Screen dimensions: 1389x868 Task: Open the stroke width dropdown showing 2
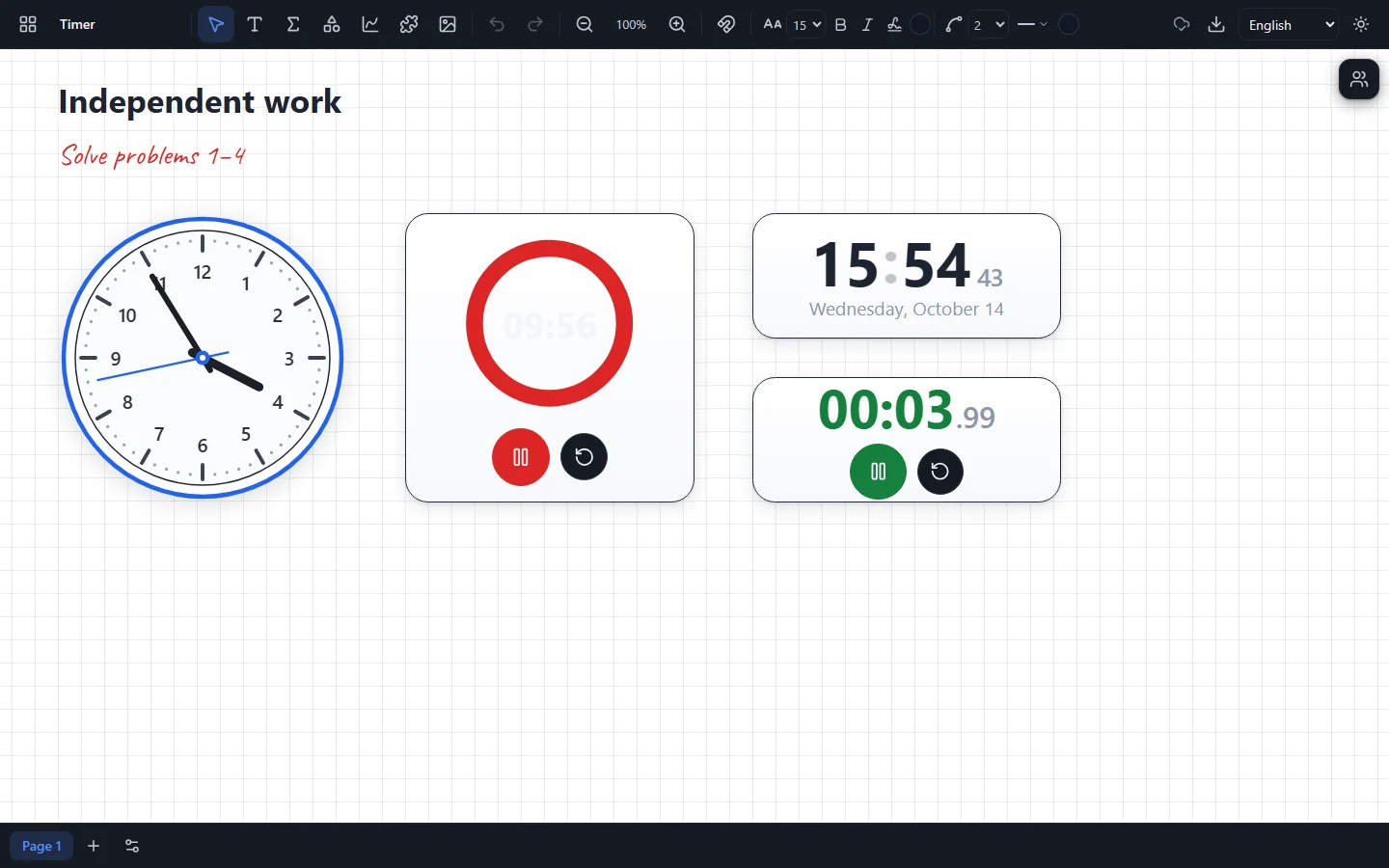(989, 24)
